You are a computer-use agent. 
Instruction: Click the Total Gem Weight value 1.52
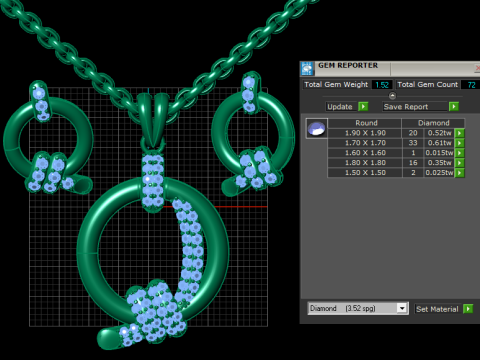pyautogui.click(x=382, y=85)
